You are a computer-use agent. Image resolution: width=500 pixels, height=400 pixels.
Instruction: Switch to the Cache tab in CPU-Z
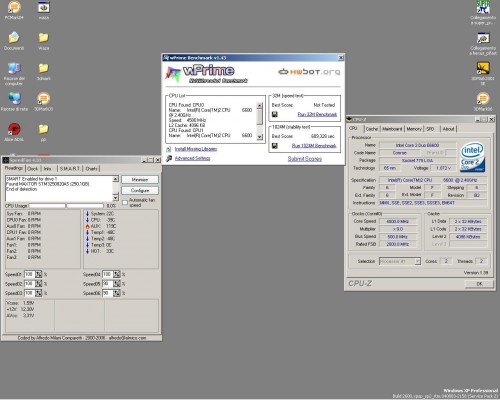pyautogui.click(x=372, y=129)
